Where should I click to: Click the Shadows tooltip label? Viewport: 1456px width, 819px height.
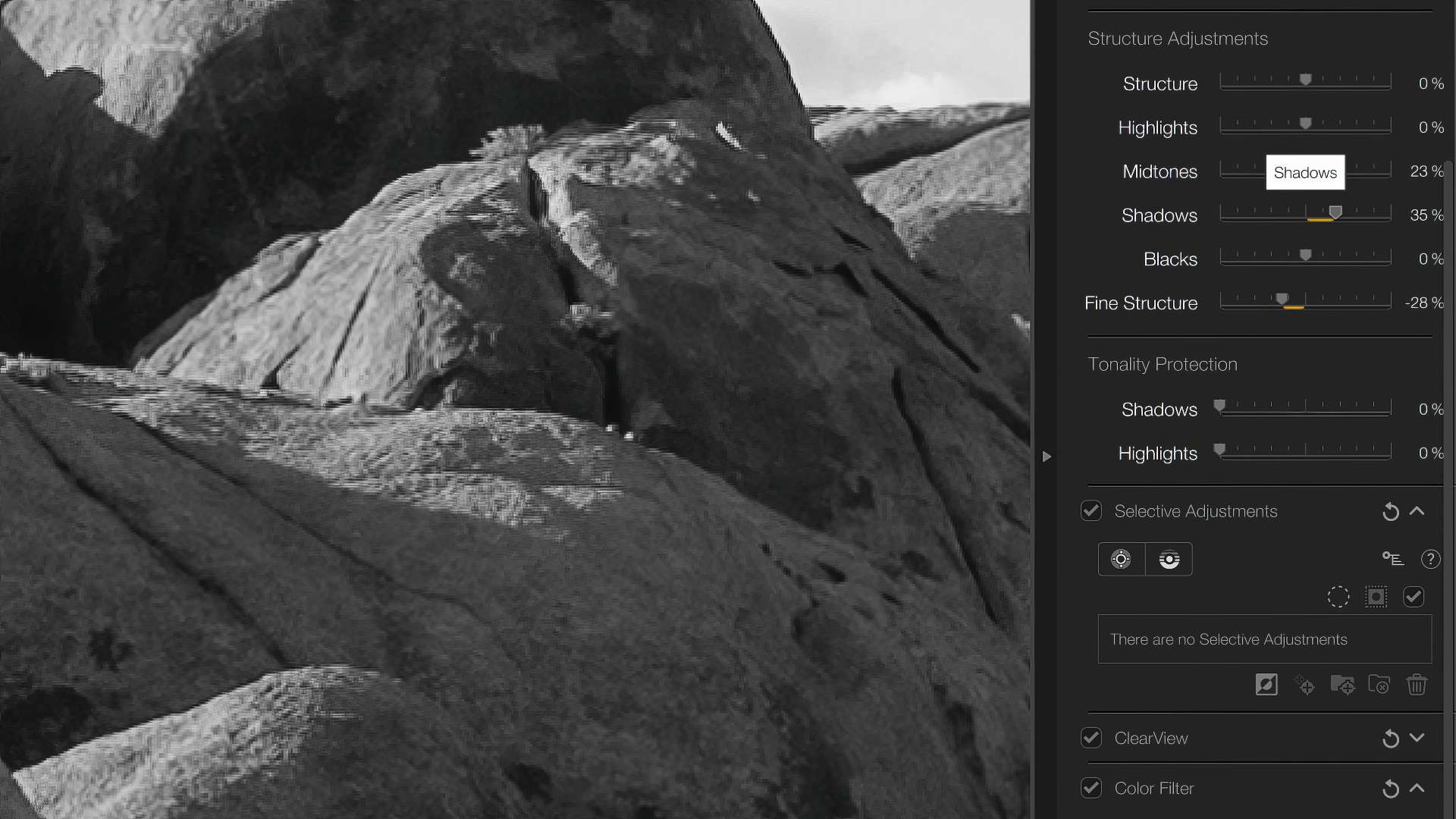tap(1305, 172)
